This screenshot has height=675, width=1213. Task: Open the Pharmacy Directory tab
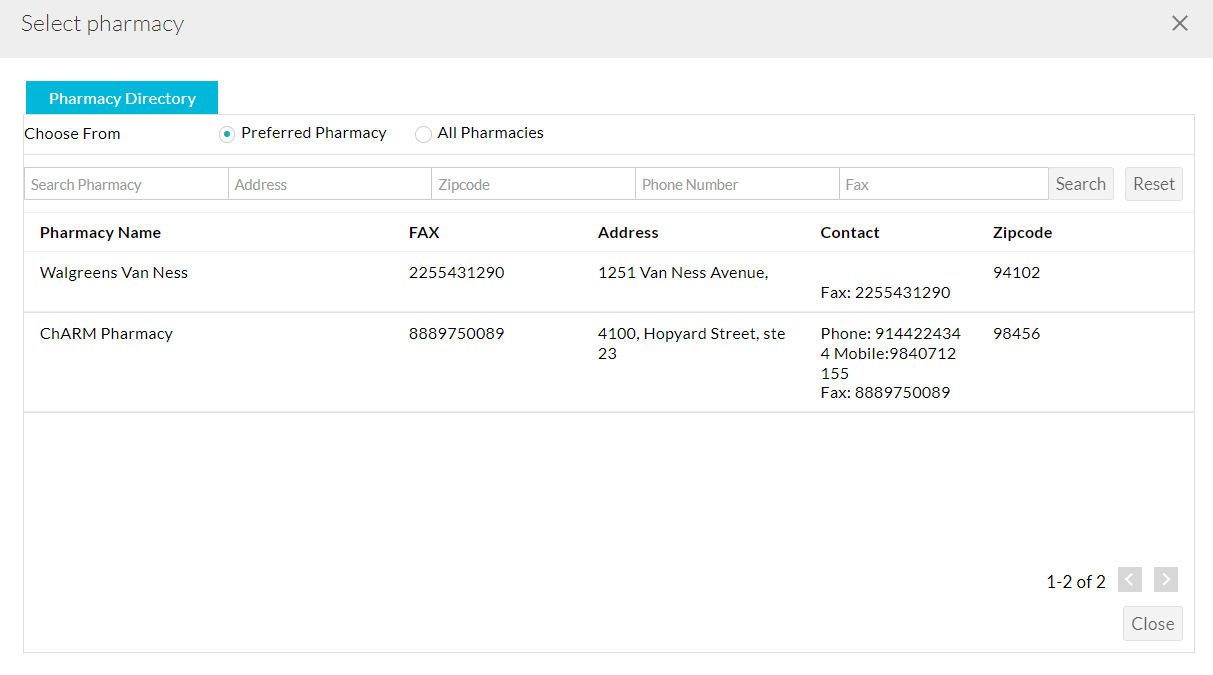click(x=122, y=98)
